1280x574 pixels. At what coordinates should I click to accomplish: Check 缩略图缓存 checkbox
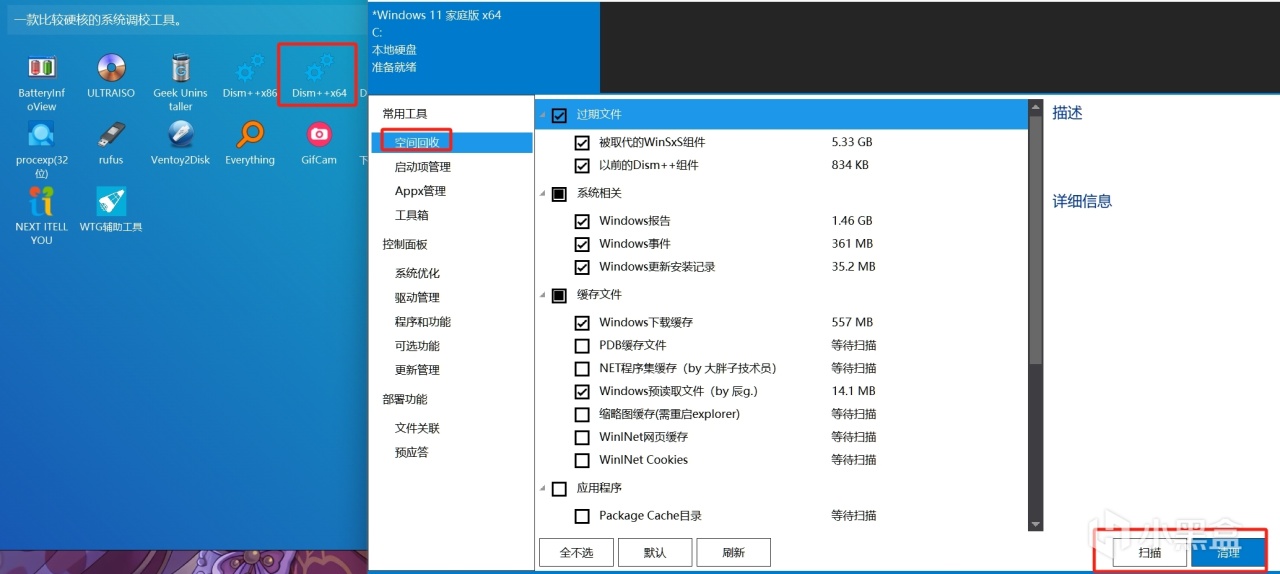click(582, 415)
